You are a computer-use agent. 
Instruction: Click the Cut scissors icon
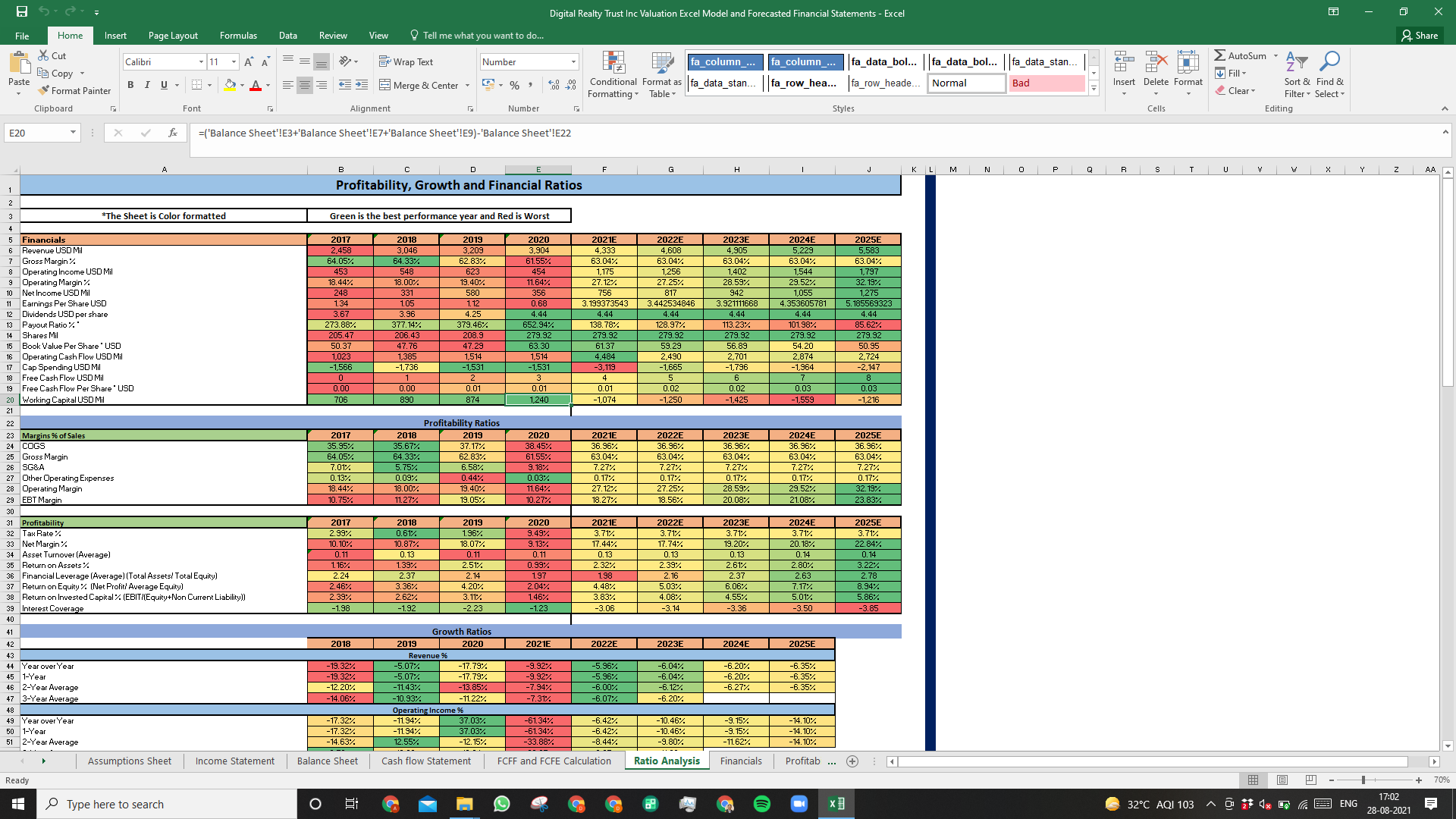point(43,55)
